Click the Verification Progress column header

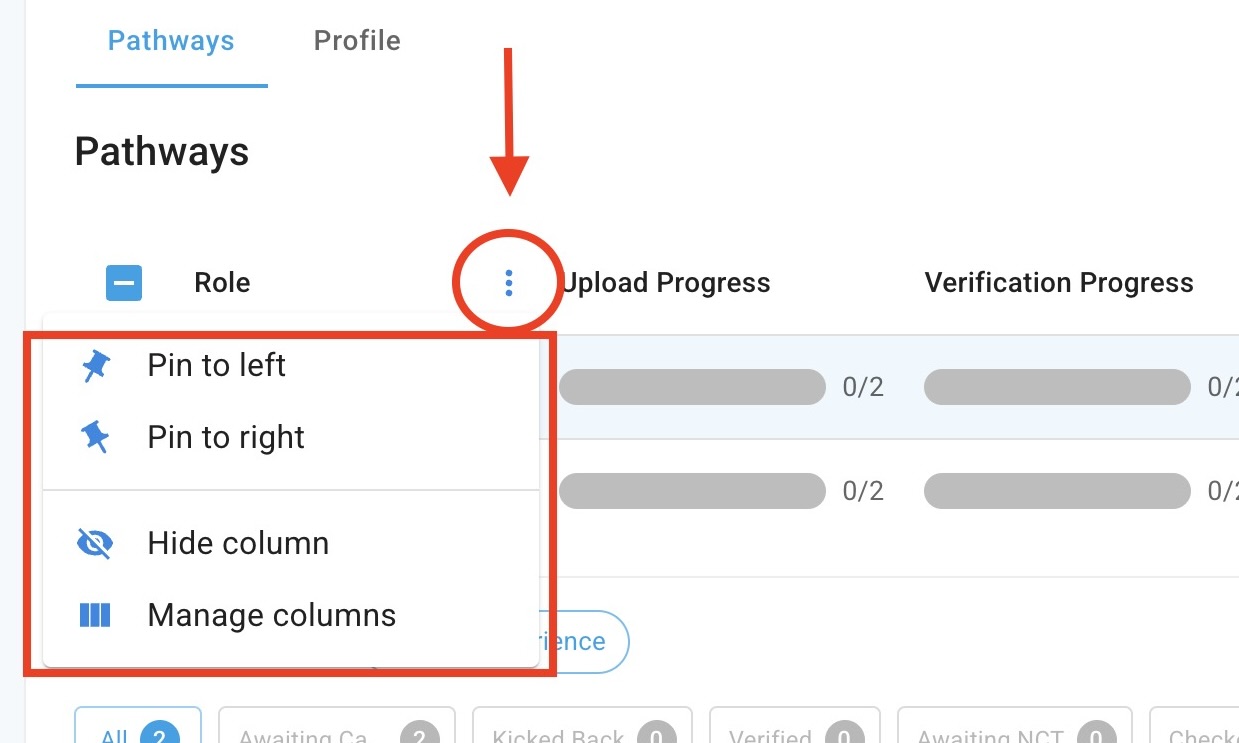(x=1059, y=283)
